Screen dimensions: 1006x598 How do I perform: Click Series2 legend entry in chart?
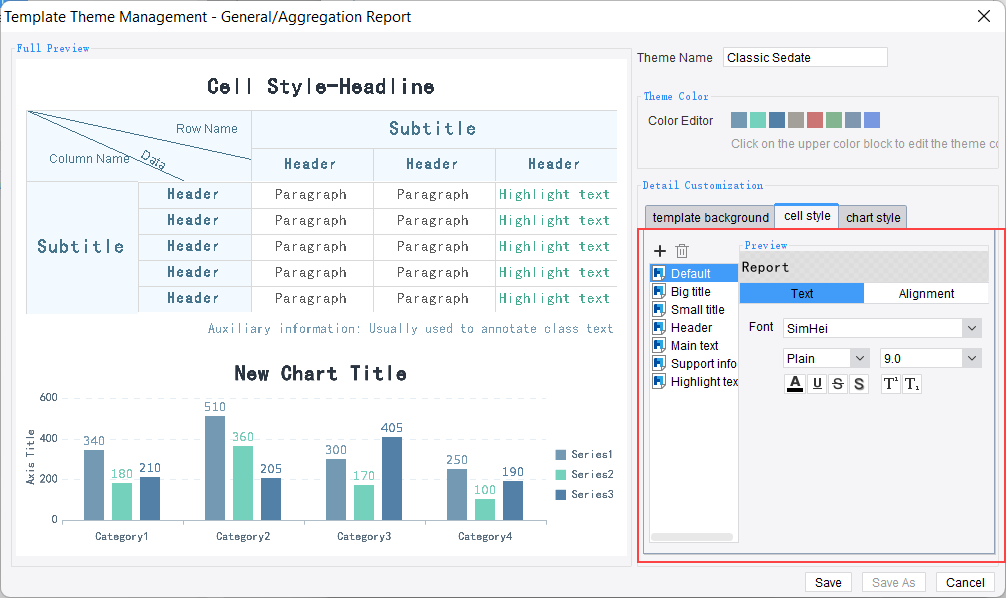(x=584, y=474)
